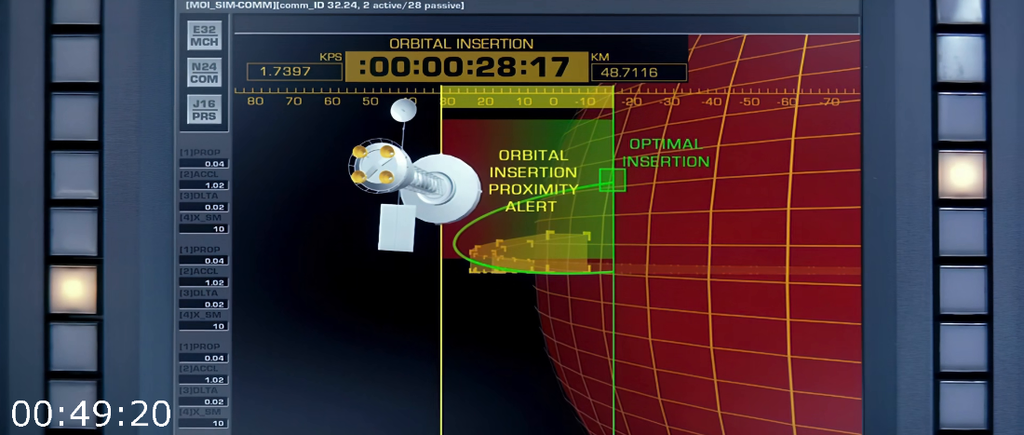The width and height of the screenshot is (1024, 435).
Task: Activate the J16 PRS button
Action: [x=204, y=110]
